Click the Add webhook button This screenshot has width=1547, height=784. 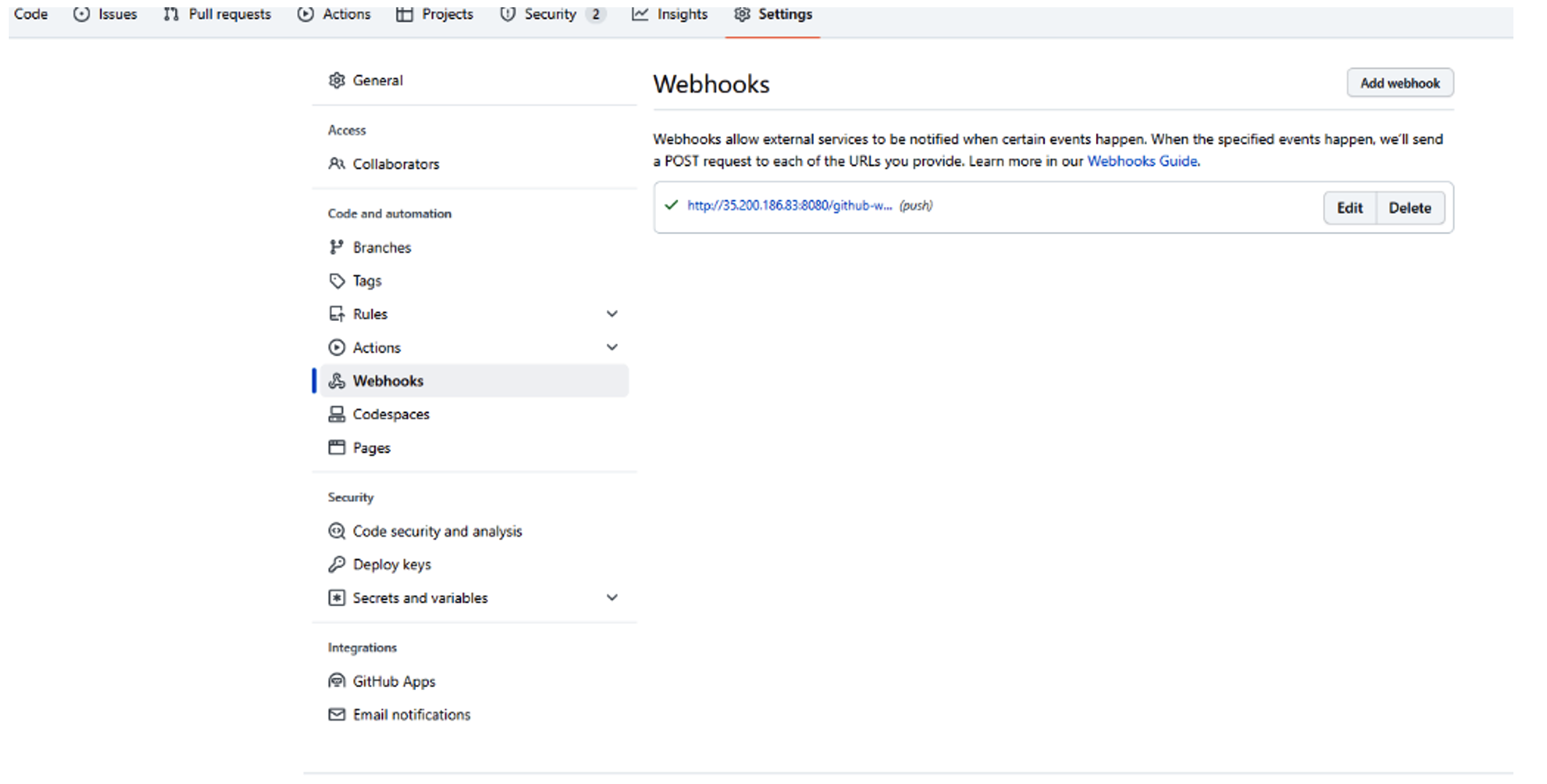1400,83
